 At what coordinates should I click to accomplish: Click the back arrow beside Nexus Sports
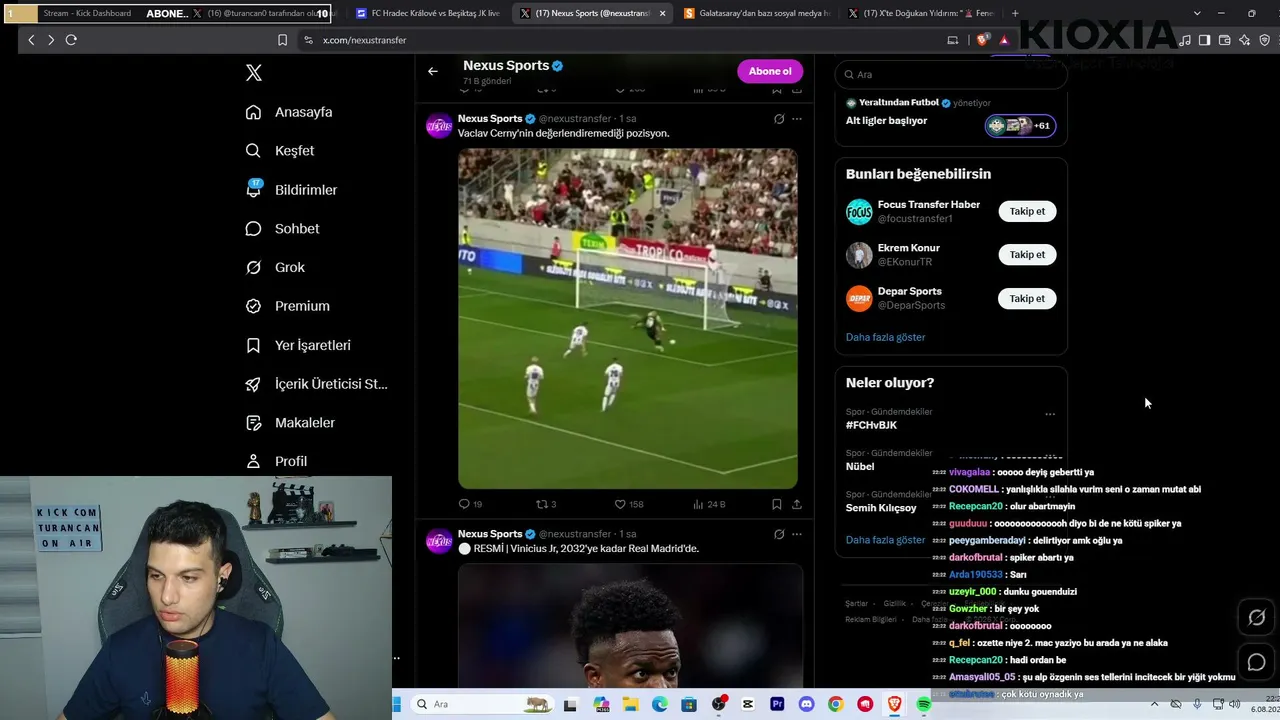[x=433, y=71]
